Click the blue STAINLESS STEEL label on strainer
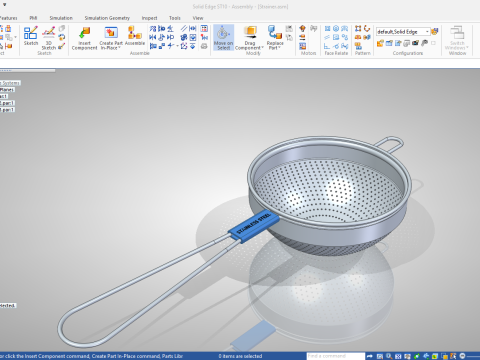This screenshot has width=480, height=360. click(254, 224)
